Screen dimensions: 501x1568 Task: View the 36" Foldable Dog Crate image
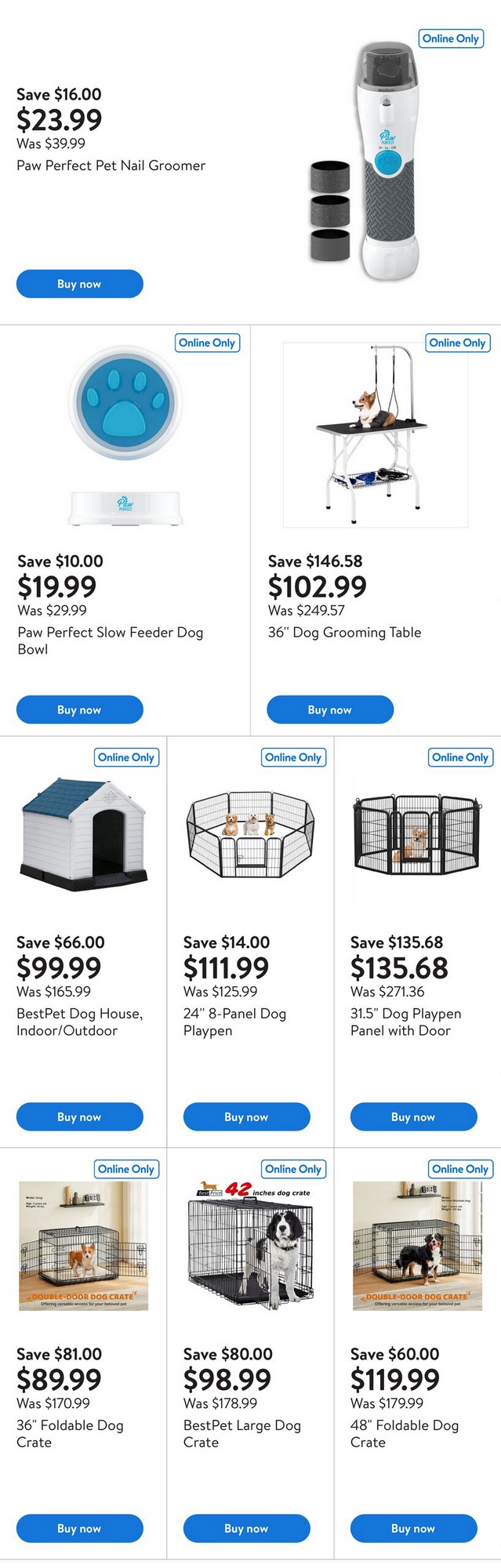coord(83,1246)
